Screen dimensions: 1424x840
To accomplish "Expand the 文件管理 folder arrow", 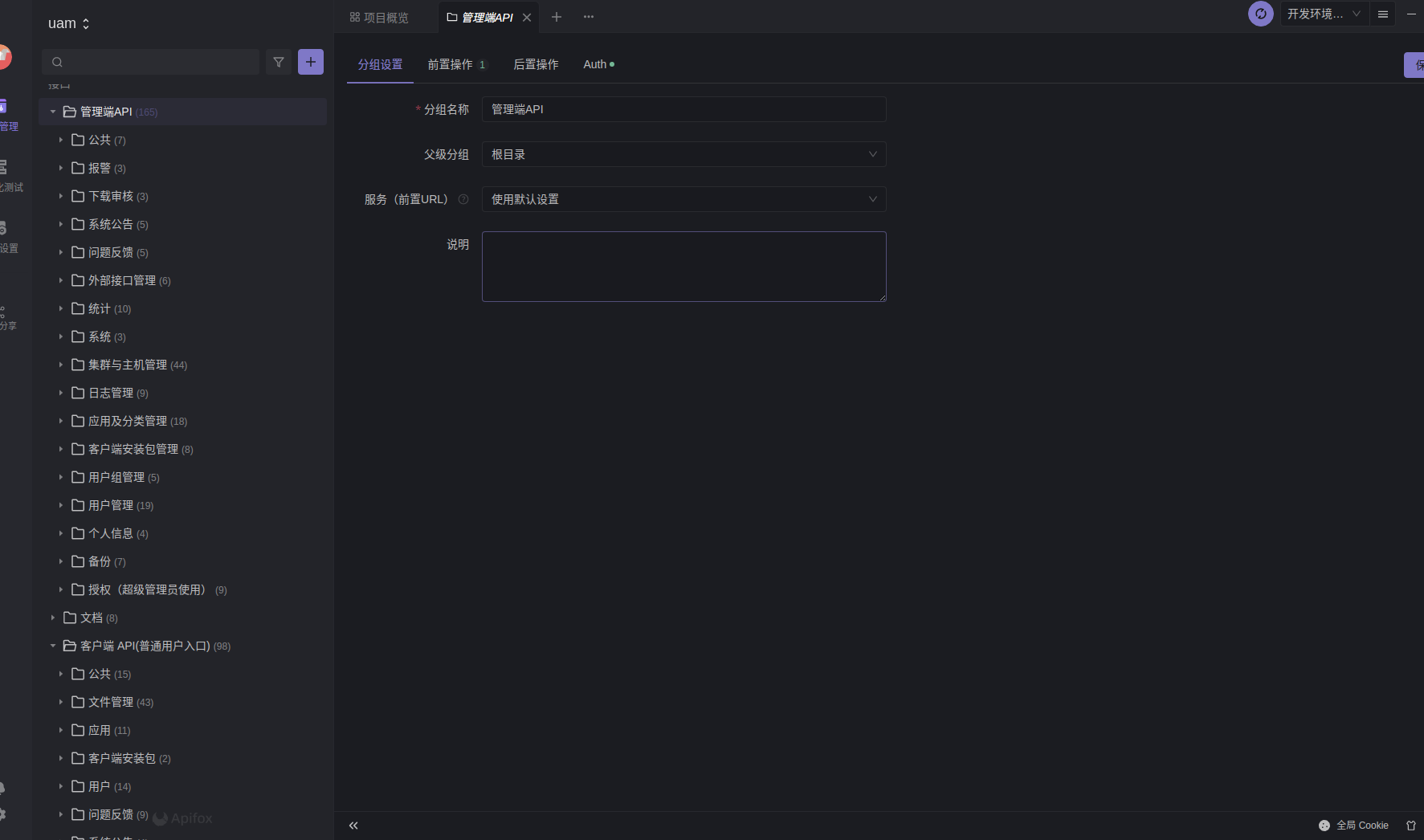I will [x=60, y=702].
